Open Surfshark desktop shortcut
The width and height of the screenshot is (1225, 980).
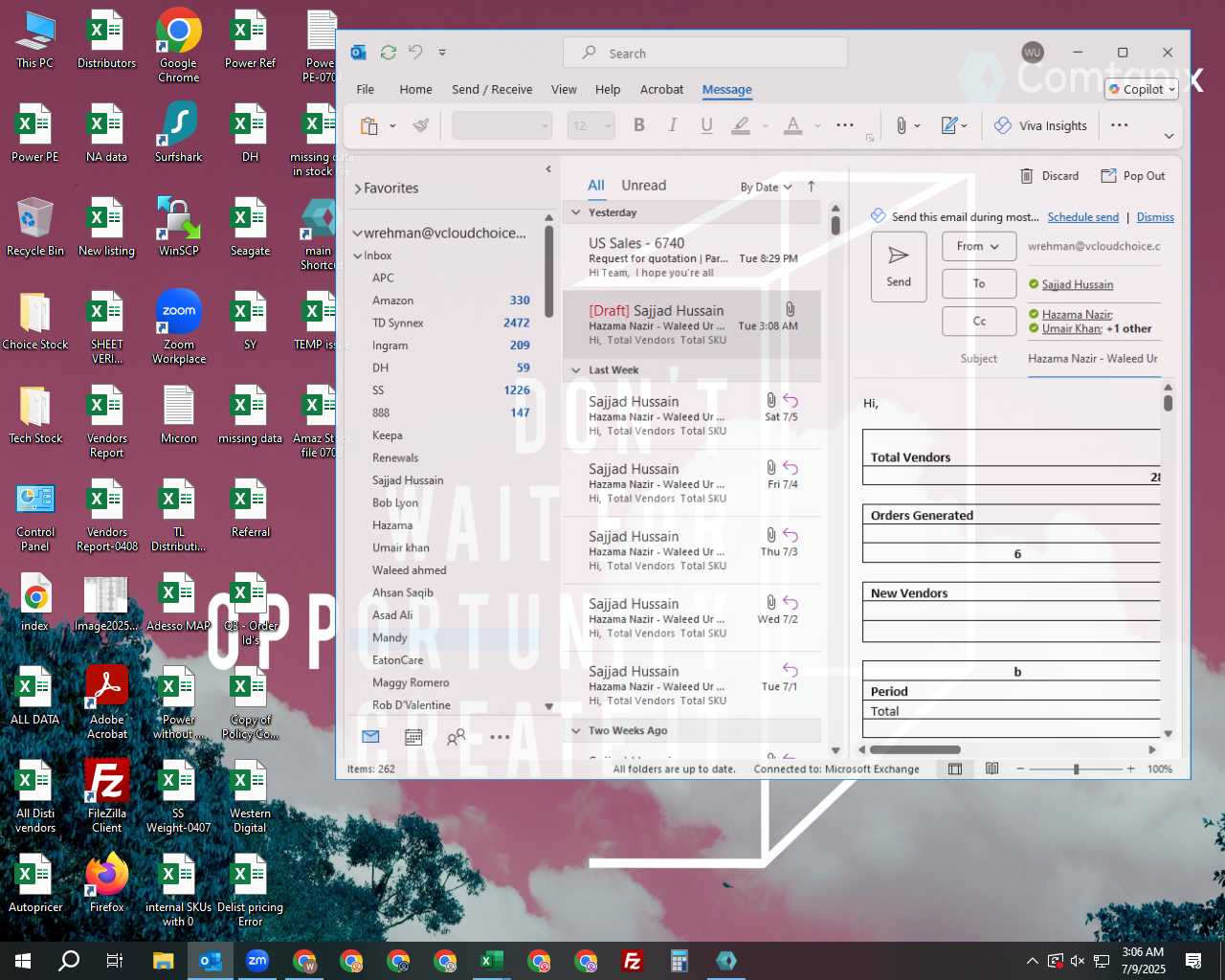tap(179, 132)
